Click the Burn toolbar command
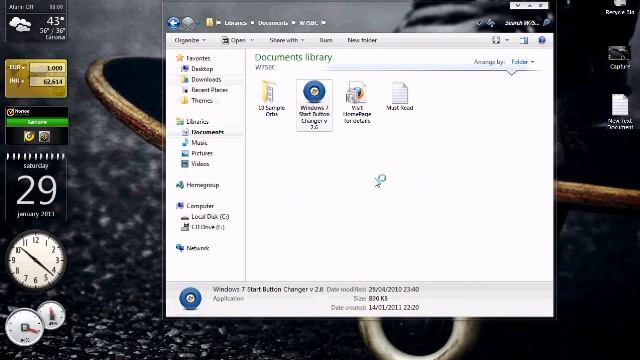The width and height of the screenshot is (640, 360). 326,40
